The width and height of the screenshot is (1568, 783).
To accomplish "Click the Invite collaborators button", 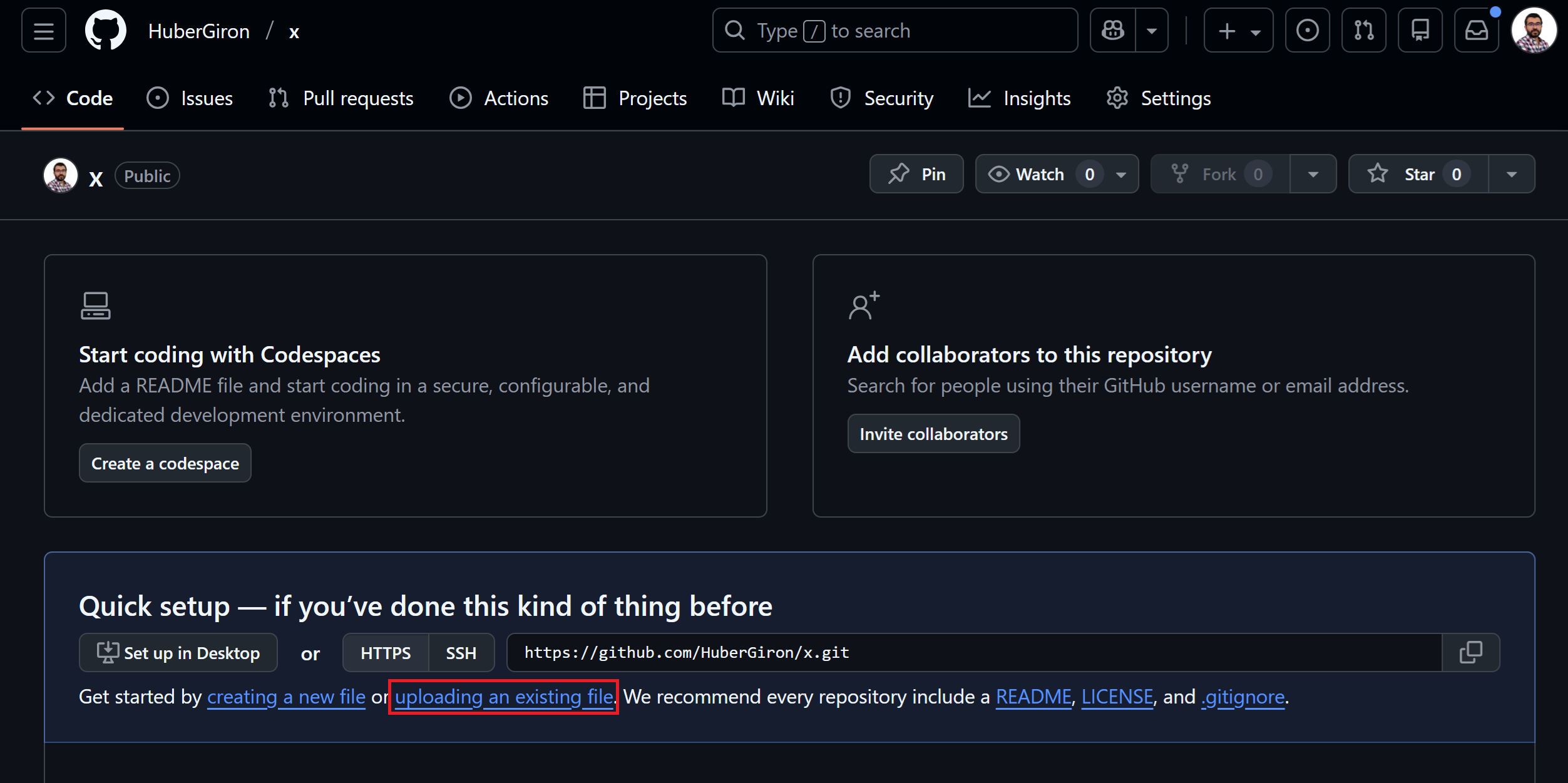I will [933, 434].
